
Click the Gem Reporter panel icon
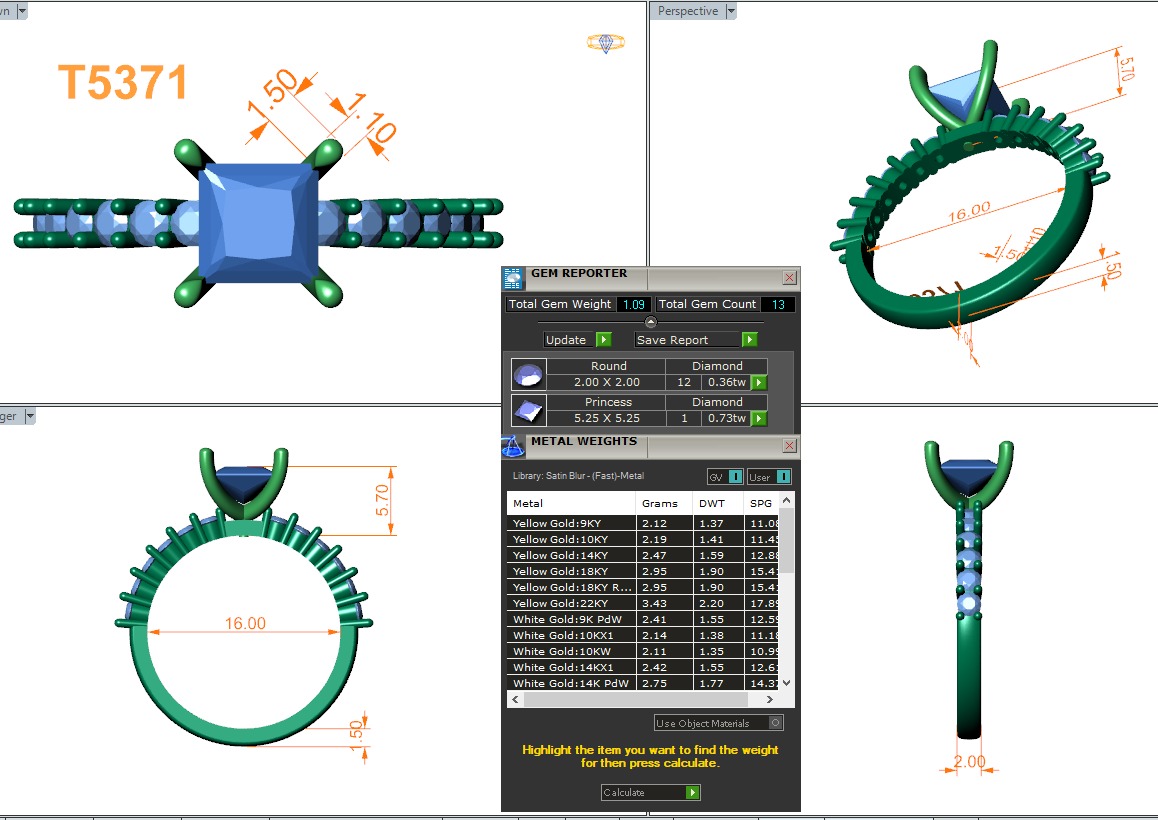tap(513, 278)
